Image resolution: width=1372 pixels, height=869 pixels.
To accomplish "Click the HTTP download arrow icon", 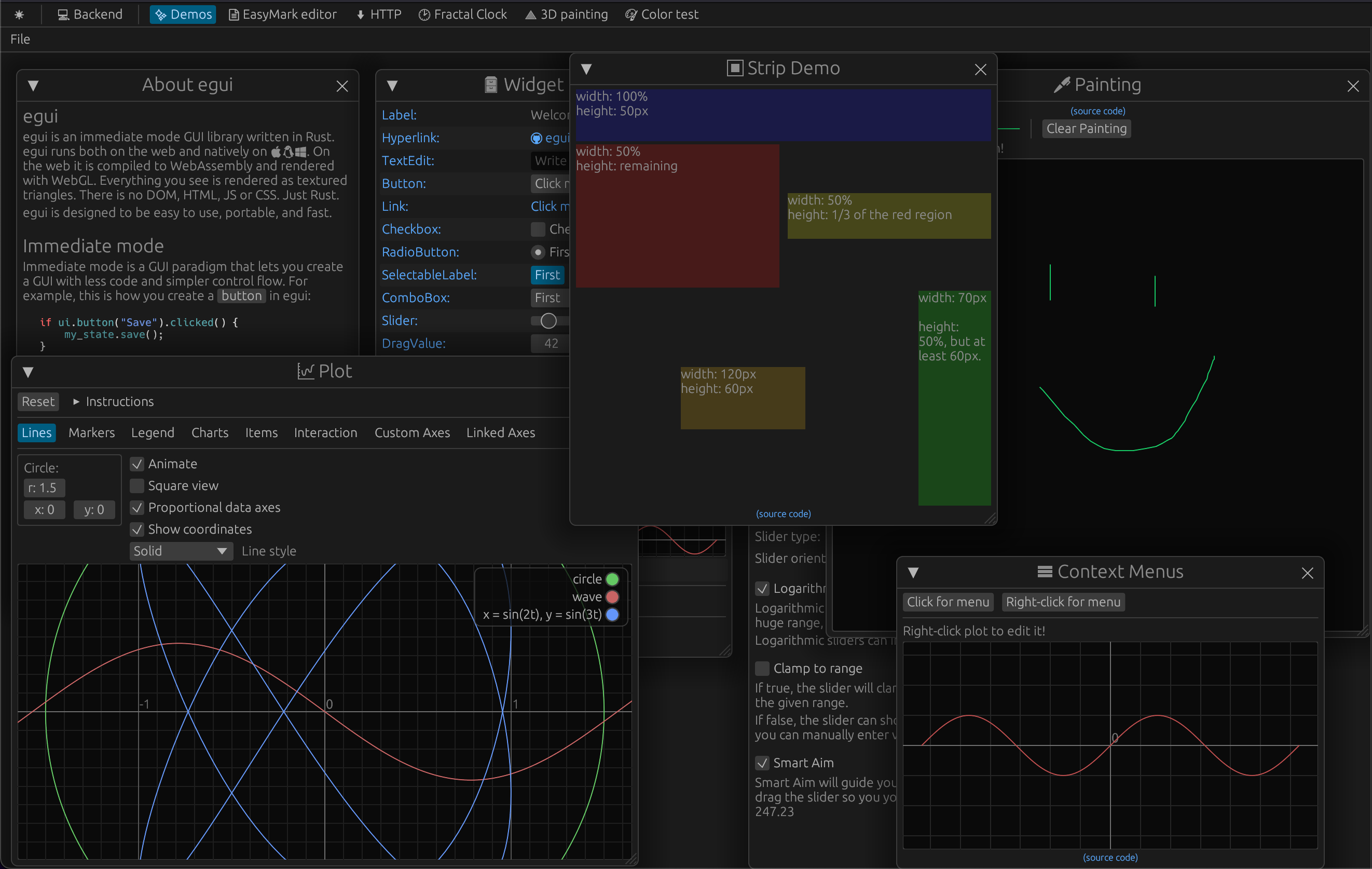I will [x=360, y=14].
